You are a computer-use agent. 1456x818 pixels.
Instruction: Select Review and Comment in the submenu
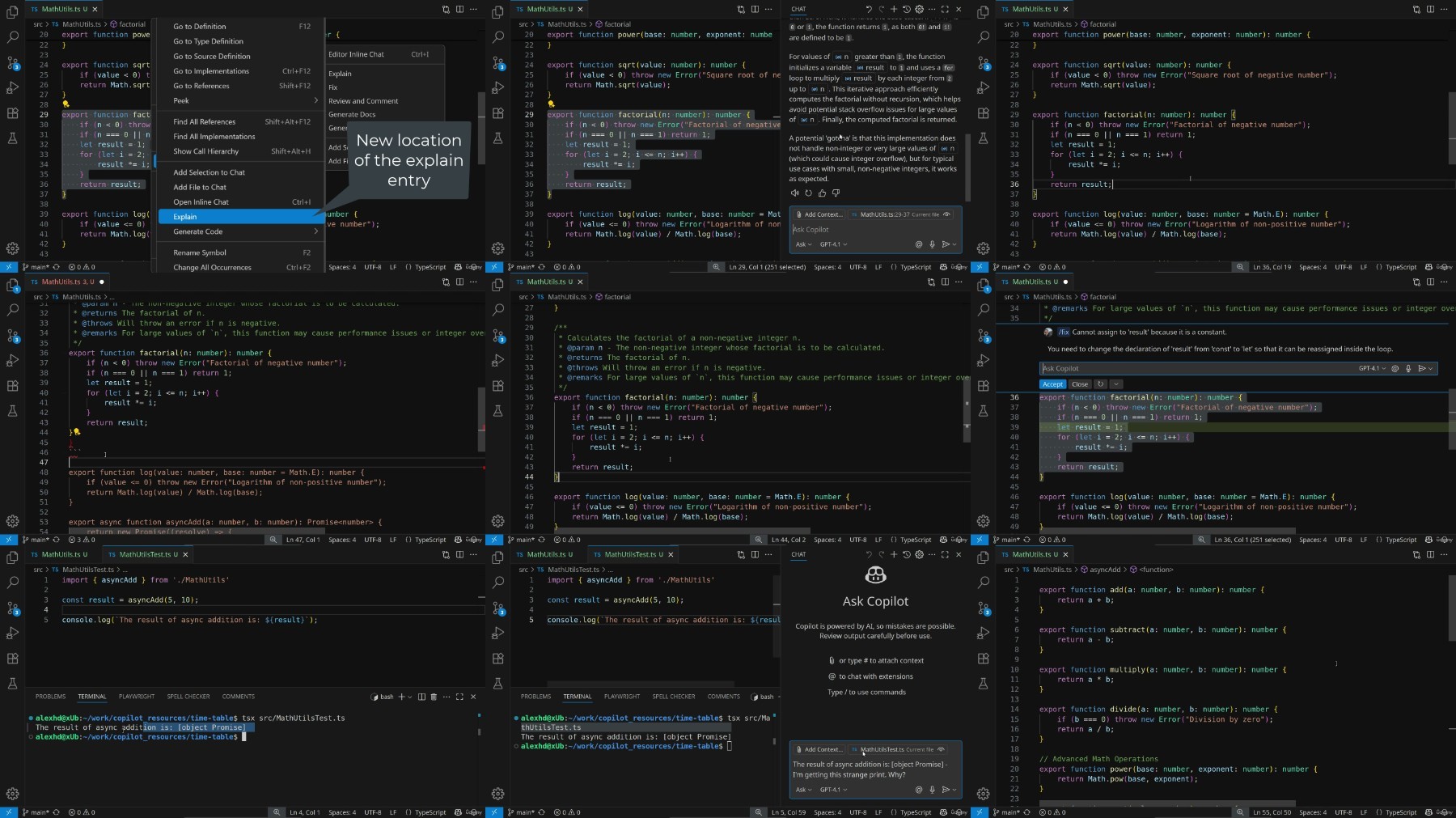pyautogui.click(x=384, y=101)
